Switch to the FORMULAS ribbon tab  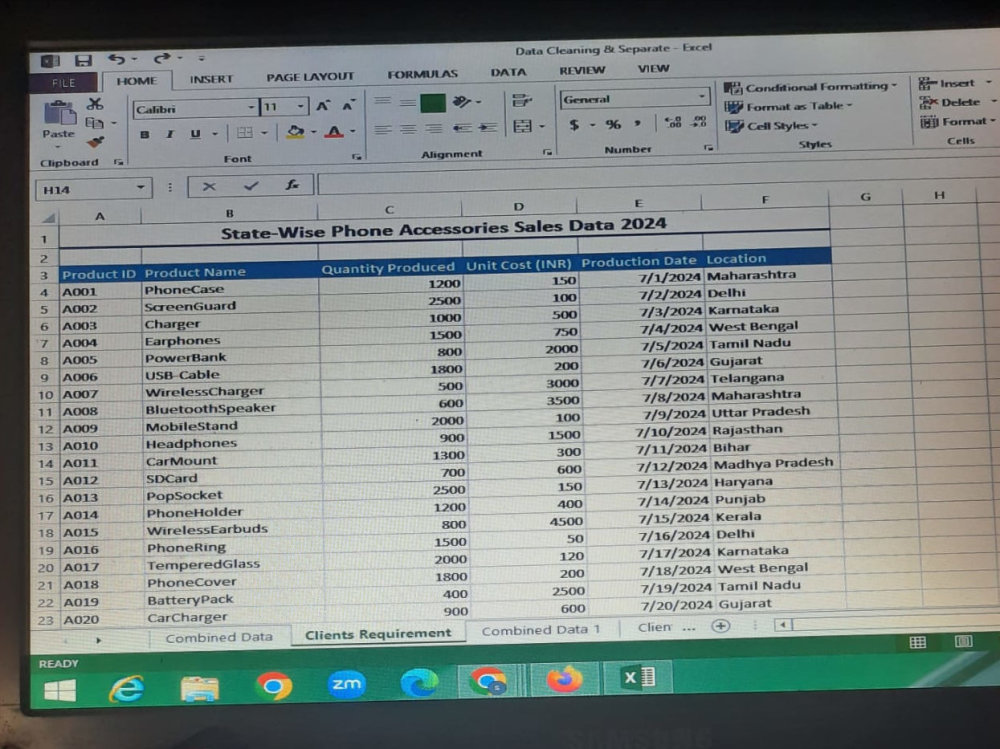(422, 74)
